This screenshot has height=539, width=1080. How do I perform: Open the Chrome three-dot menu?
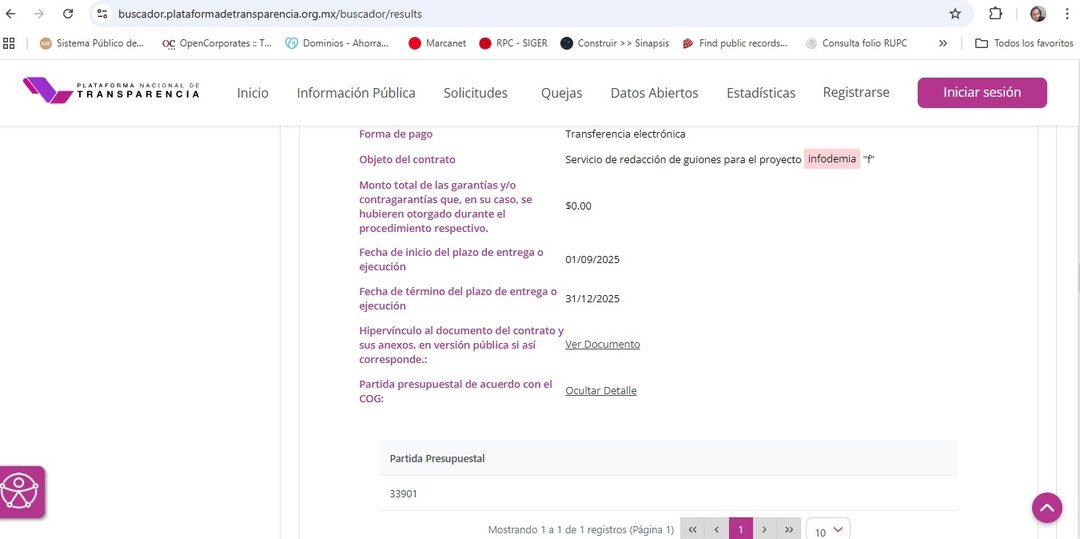click(x=1067, y=14)
